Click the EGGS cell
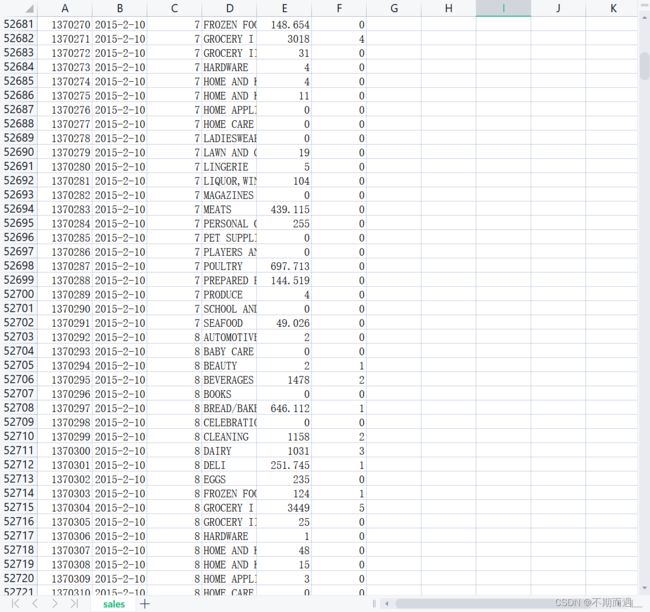Viewport: 650px width, 612px height. [229, 479]
